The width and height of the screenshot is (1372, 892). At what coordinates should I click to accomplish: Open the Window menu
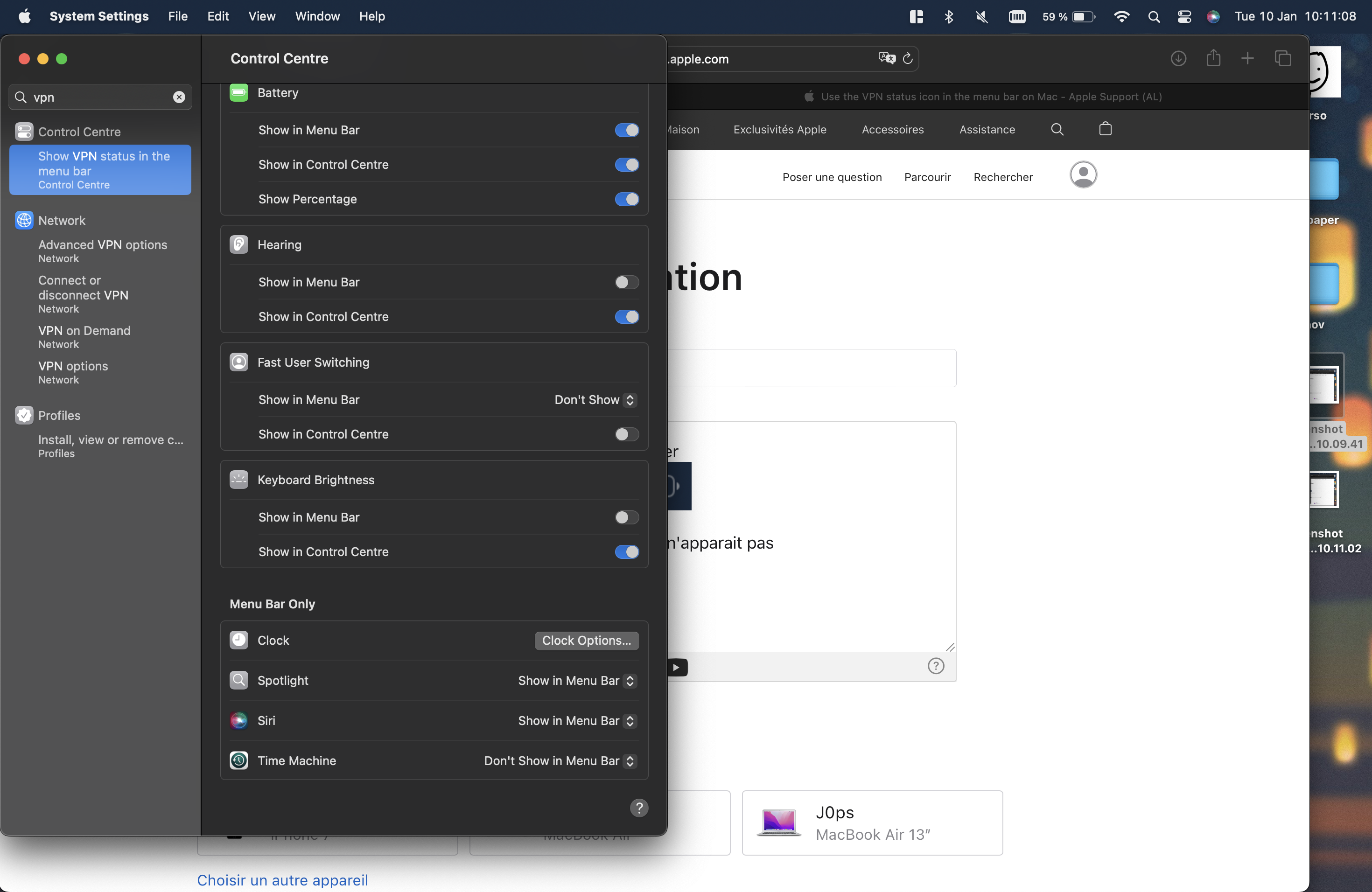pos(317,16)
